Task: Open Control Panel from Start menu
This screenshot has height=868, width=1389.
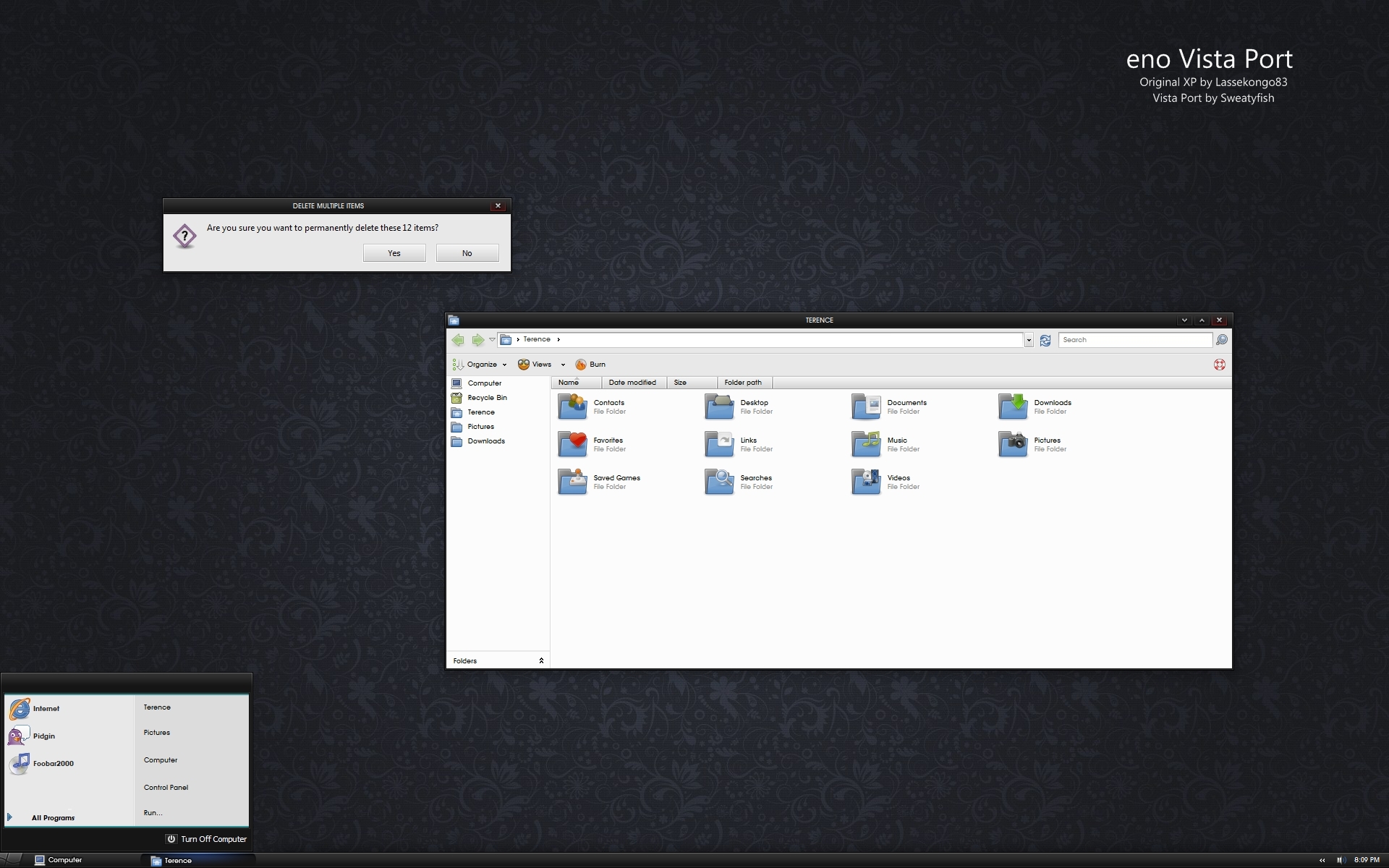Action: pos(166,788)
